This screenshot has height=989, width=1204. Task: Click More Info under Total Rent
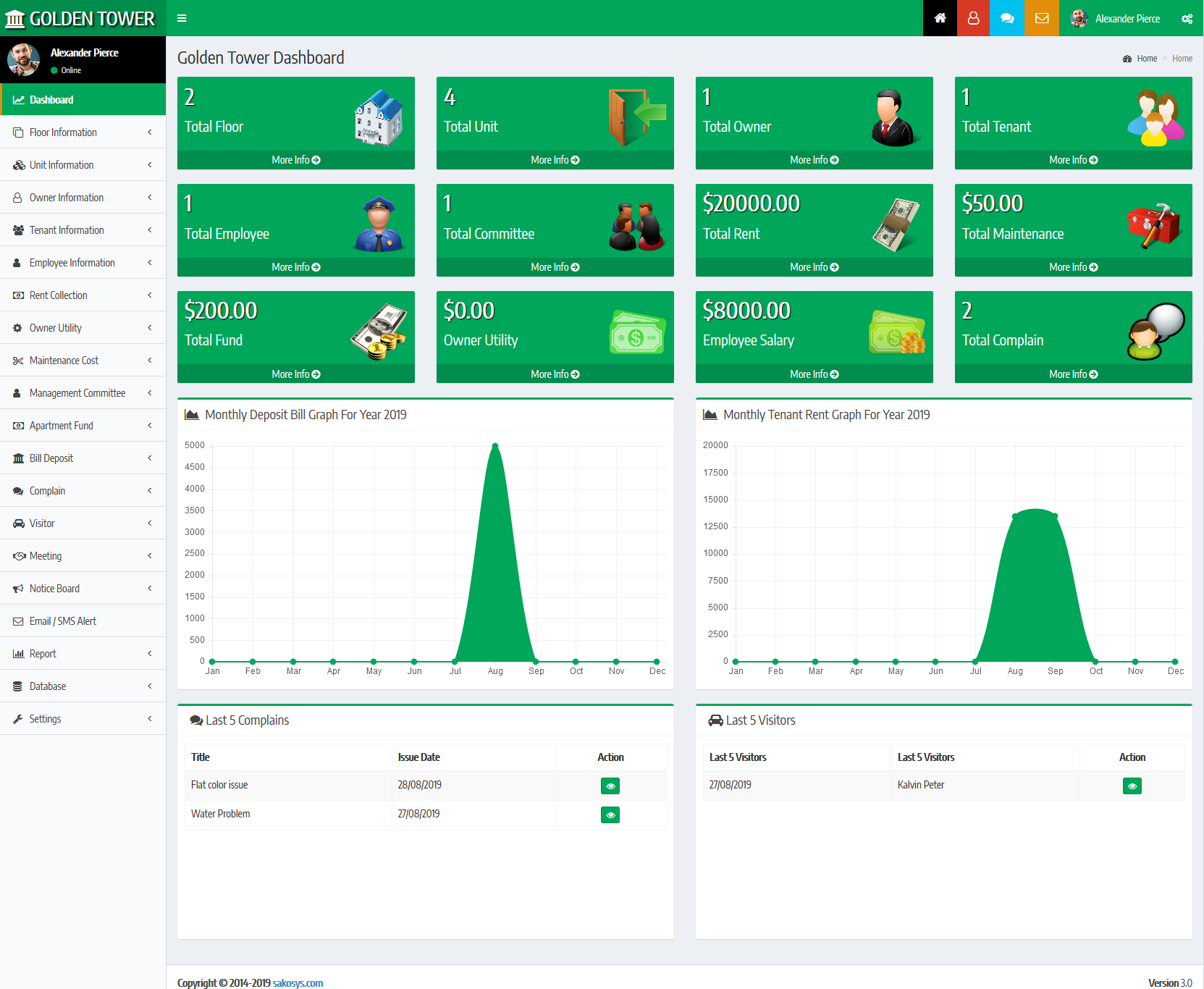[814, 267]
